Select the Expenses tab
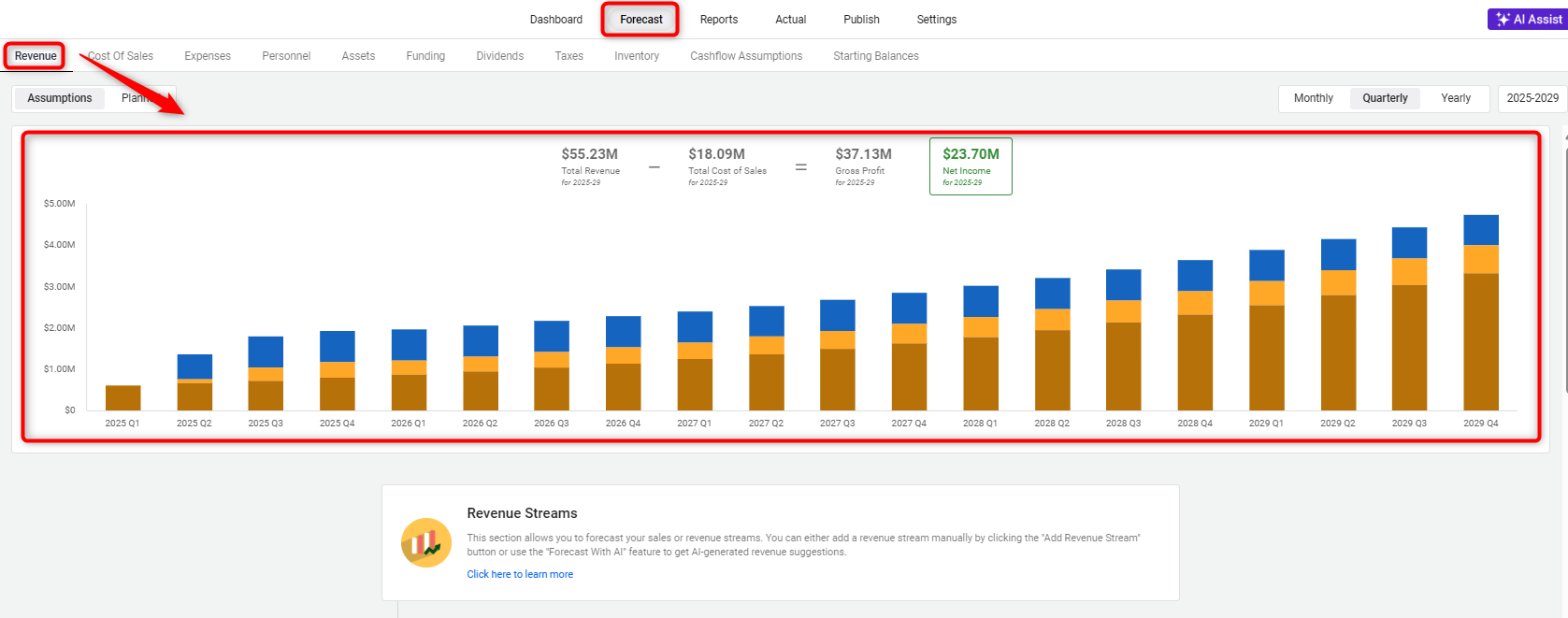Image resolution: width=1568 pixels, height=618 pixels. click(208, 56)
